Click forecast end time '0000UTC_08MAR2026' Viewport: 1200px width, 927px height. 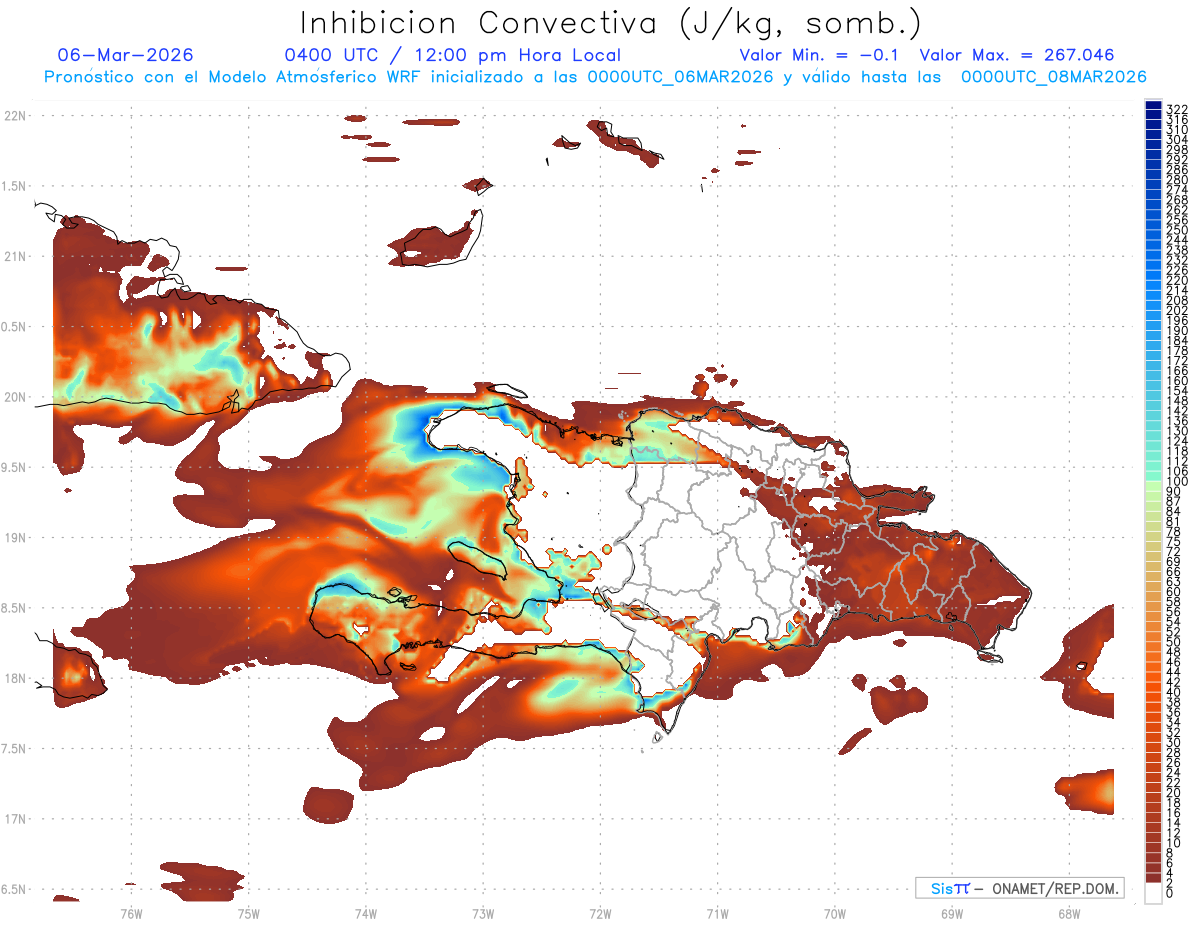tap(1053, 77)
